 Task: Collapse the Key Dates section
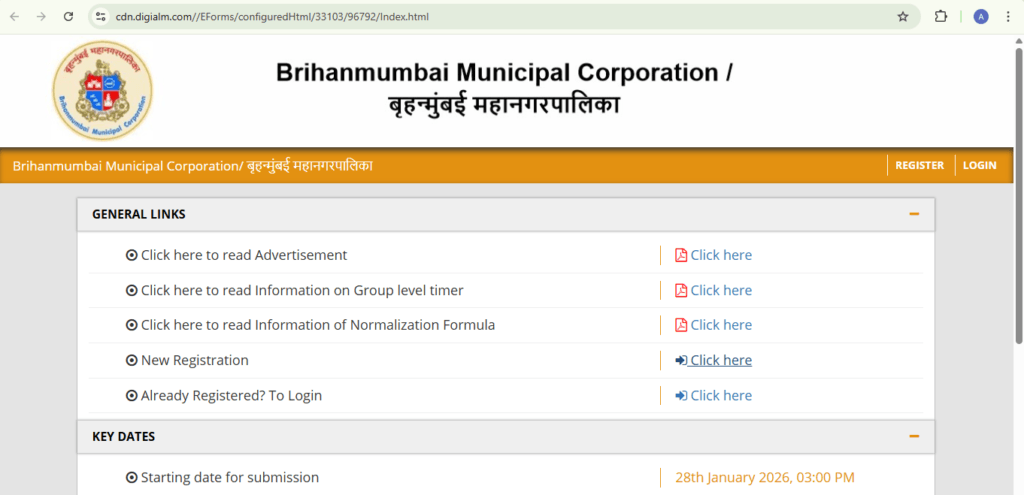point(914,436)
